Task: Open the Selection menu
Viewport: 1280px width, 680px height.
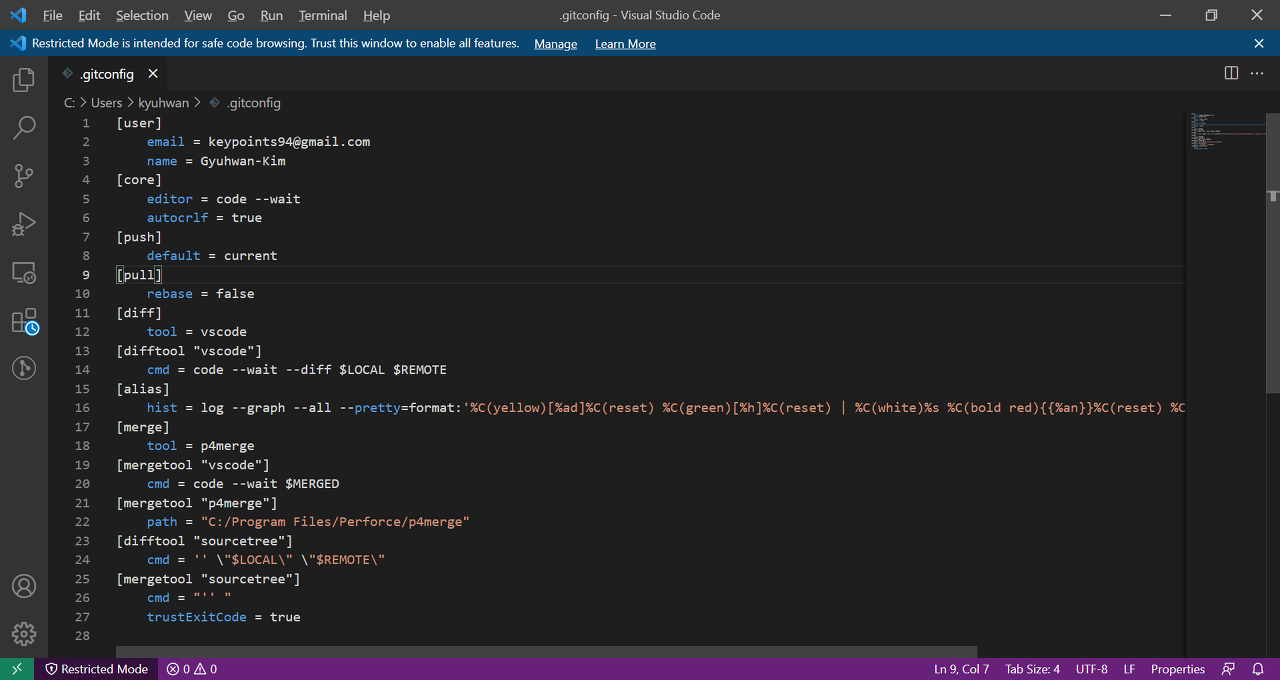Action: 142,15
